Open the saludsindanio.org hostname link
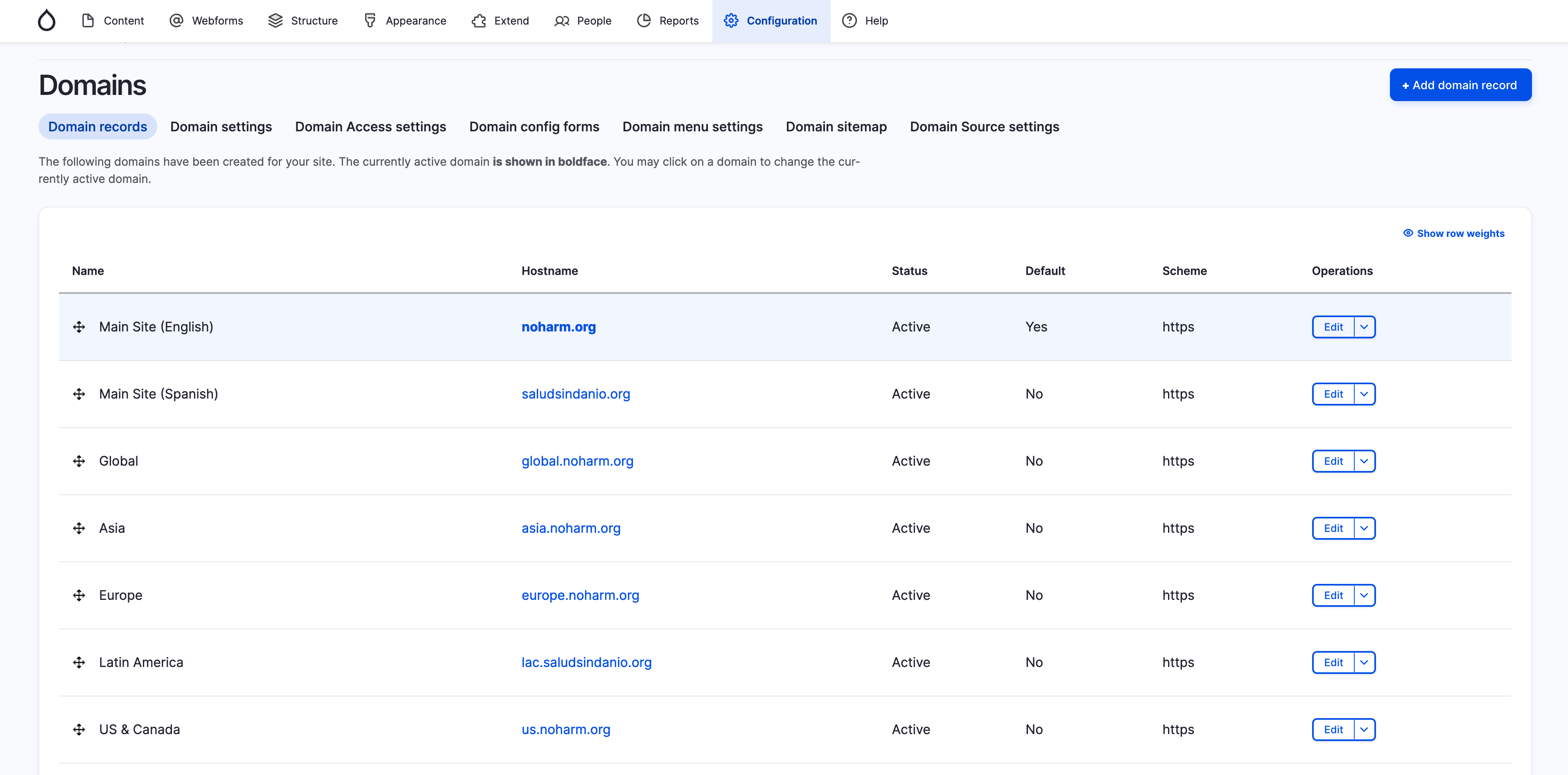 tap(575, 394)
